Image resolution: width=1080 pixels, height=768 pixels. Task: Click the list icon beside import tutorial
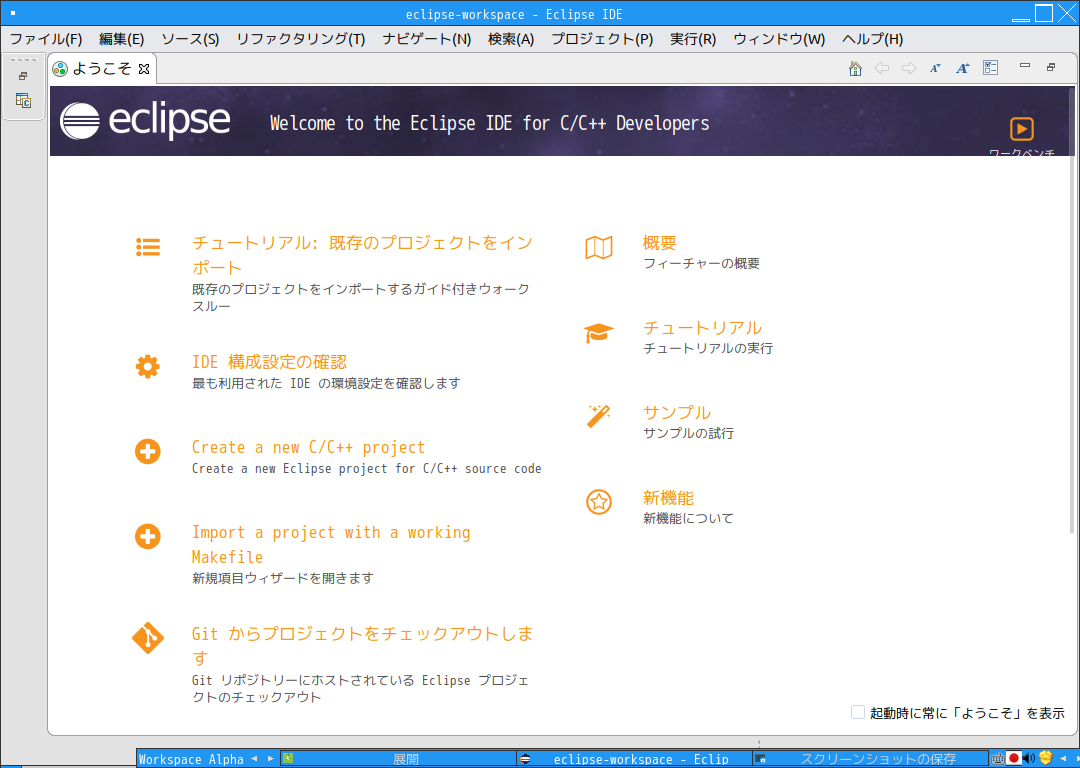148,247
